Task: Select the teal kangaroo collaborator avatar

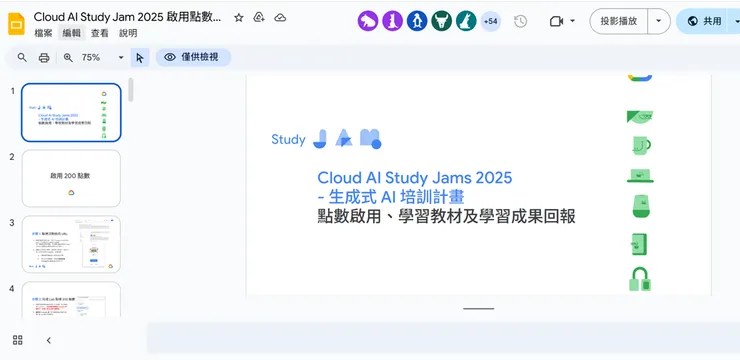Action: click(466, 21)
